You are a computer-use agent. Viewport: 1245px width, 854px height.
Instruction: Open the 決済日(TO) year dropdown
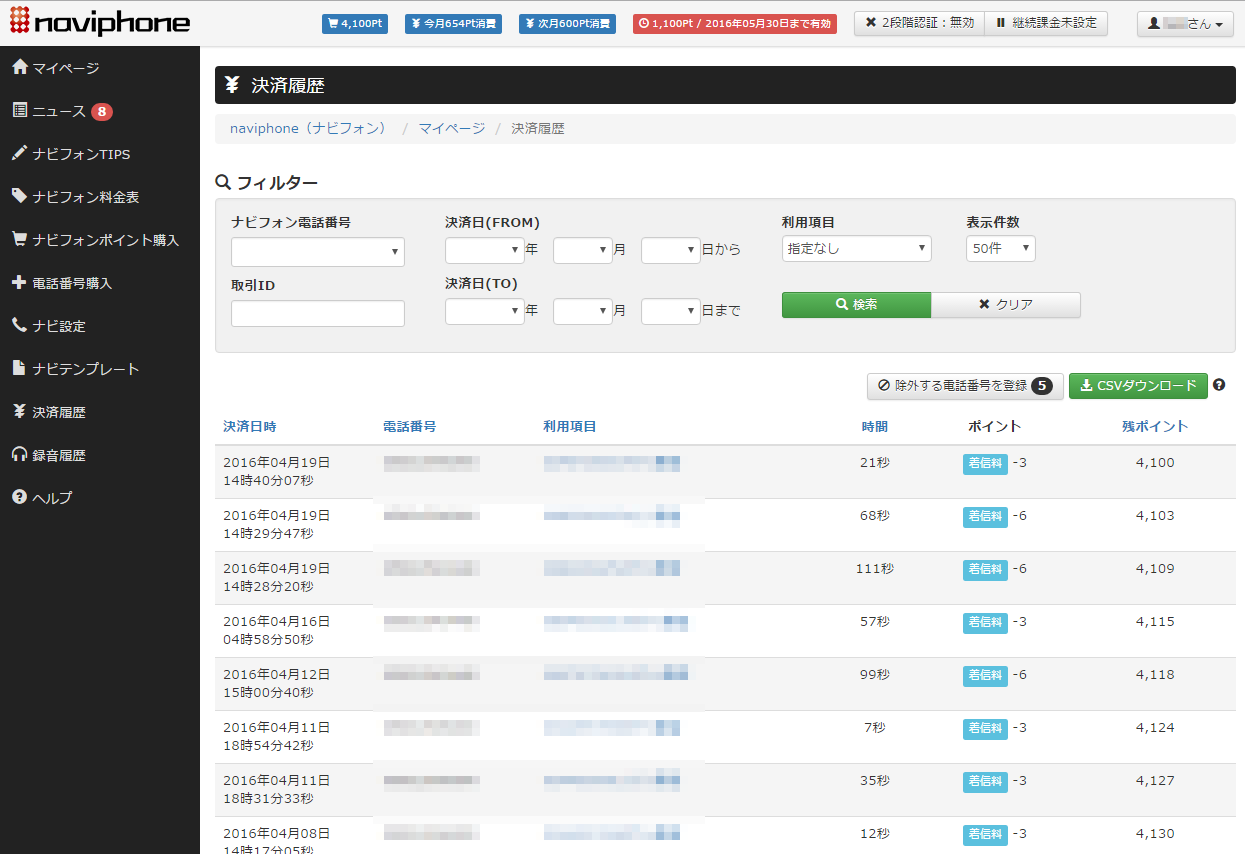click(x=484, y=312)
